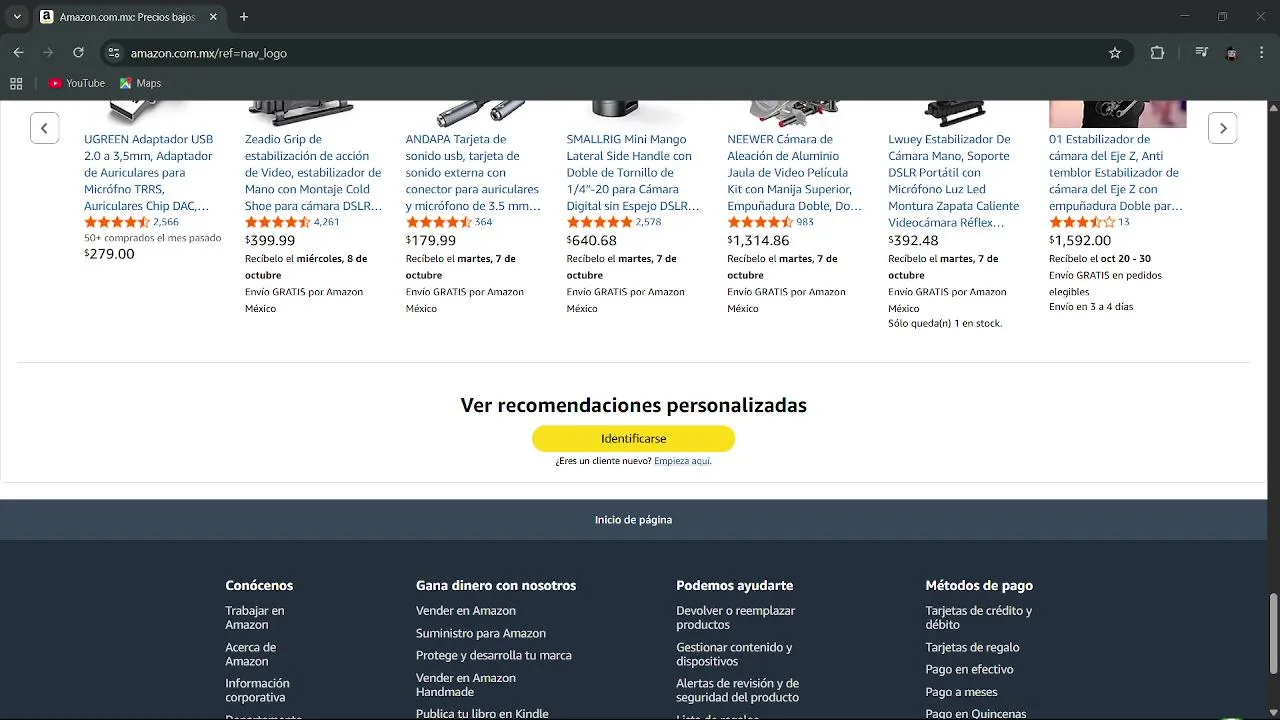View SMALLRIG star rating 2,578 reviews

614,222
